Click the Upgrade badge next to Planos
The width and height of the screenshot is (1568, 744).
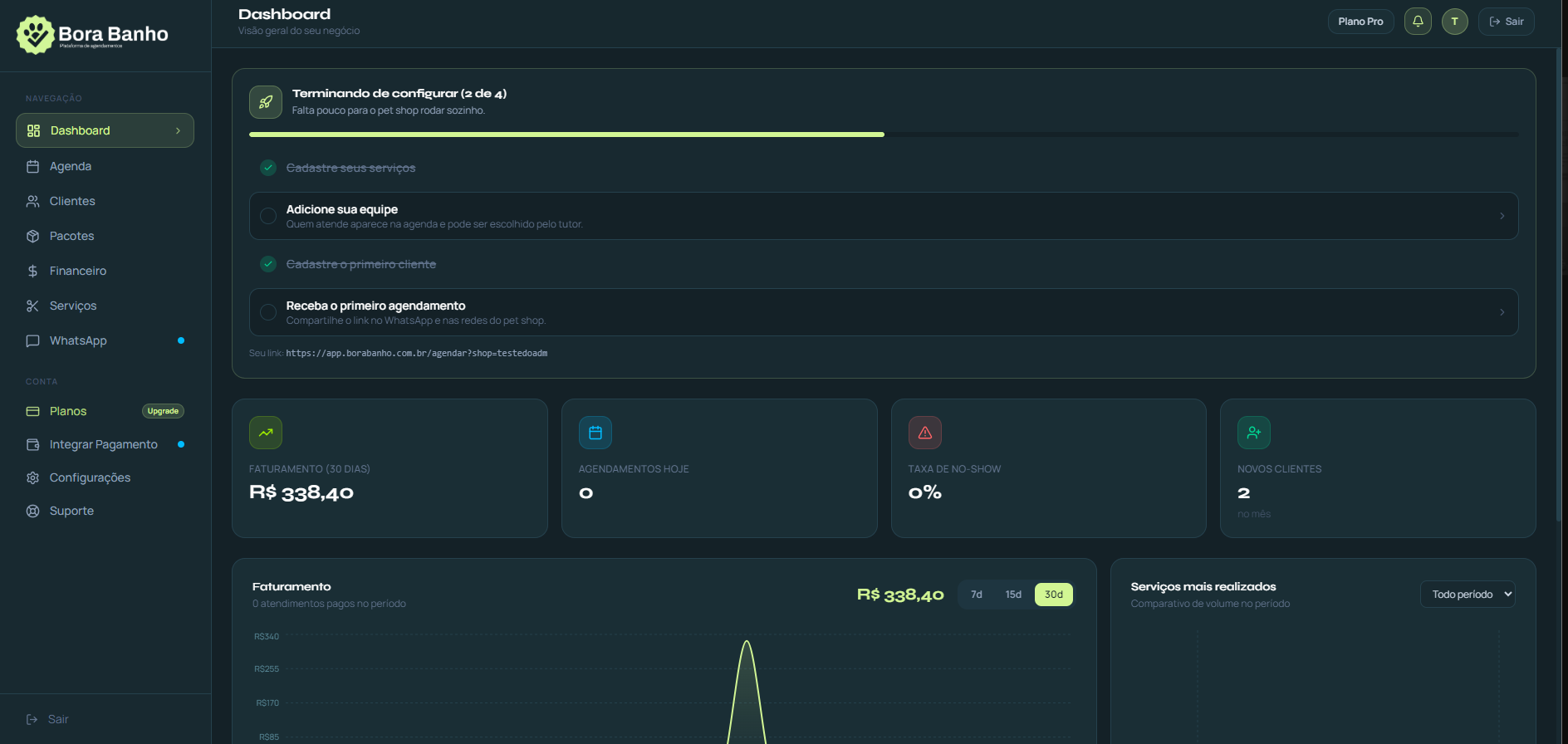point(163,411)
